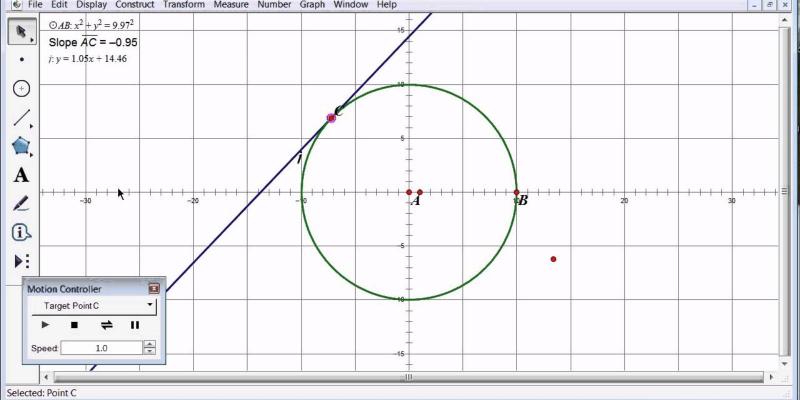Open the Measure menu
This screenshot has width=800, height=400.
coord(231,5)
